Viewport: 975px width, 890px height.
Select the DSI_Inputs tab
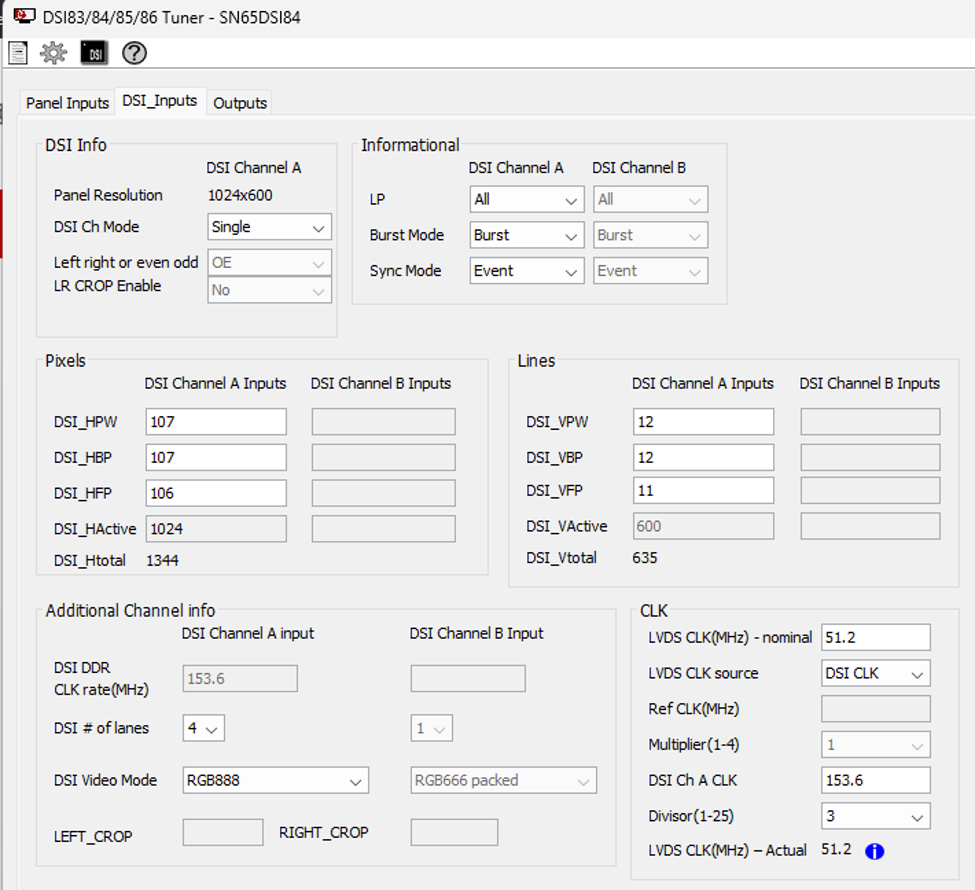[x=160, y=101]
